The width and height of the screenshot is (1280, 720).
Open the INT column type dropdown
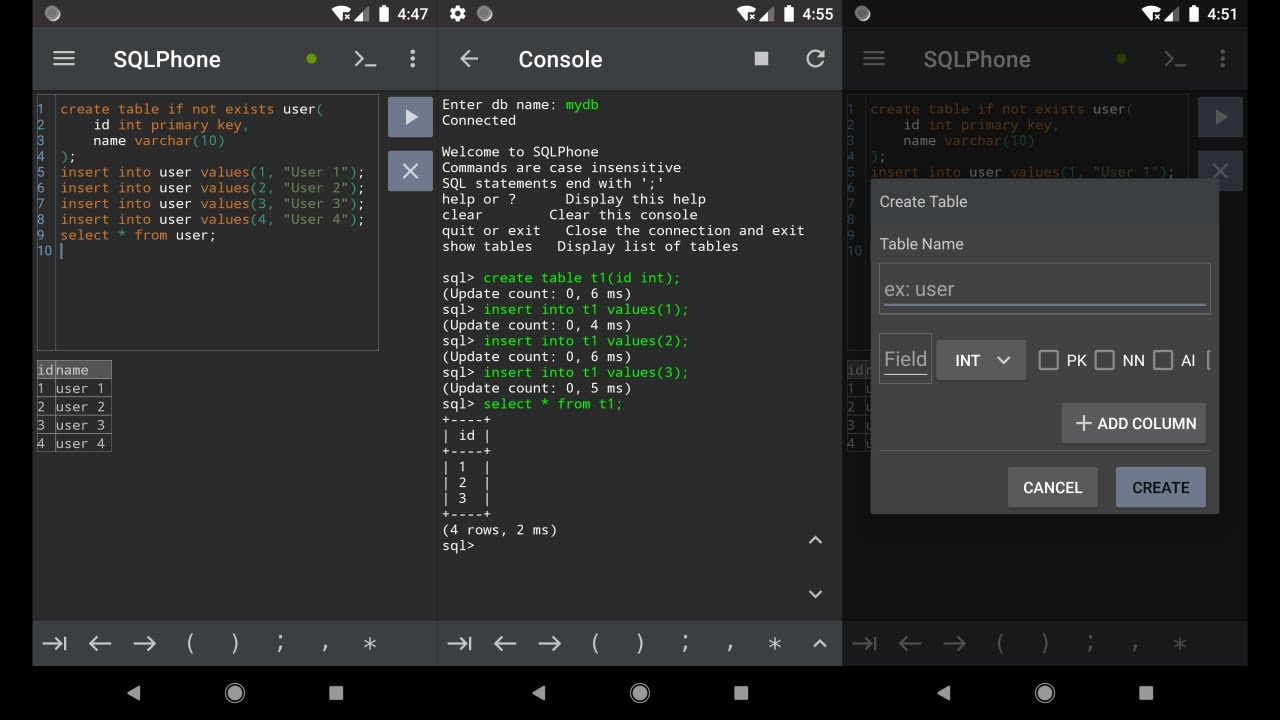[x=981, y=360]
